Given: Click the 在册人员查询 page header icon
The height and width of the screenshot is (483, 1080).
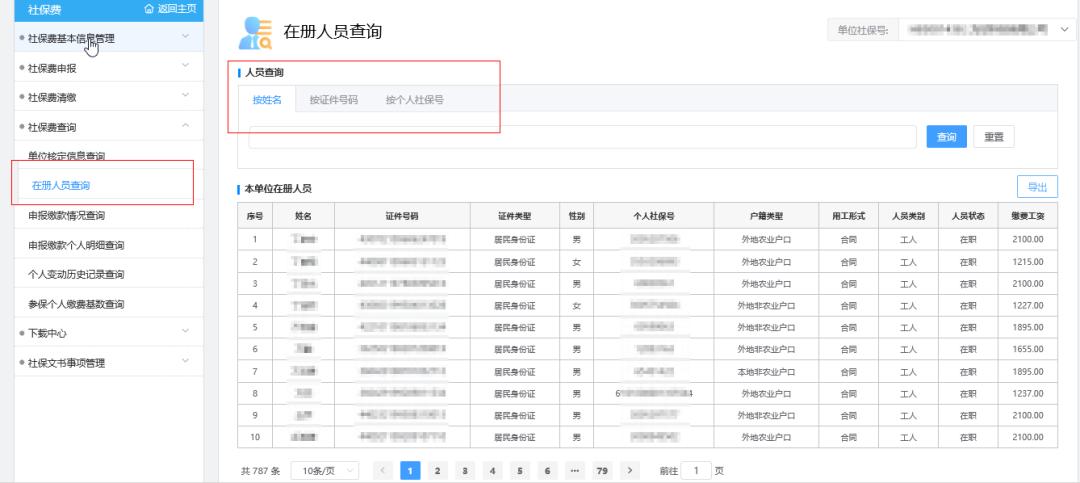Looking at the screenshot, I should (254, 33).
